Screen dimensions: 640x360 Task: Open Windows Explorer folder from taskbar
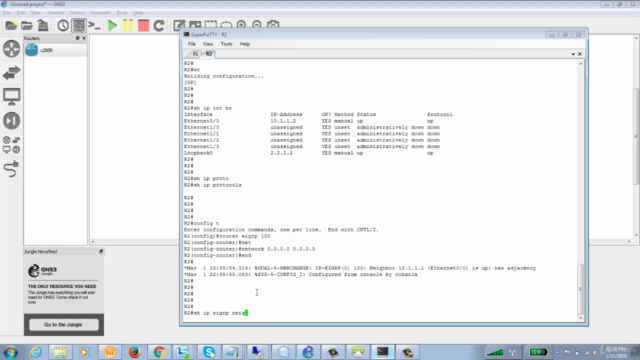60,352
